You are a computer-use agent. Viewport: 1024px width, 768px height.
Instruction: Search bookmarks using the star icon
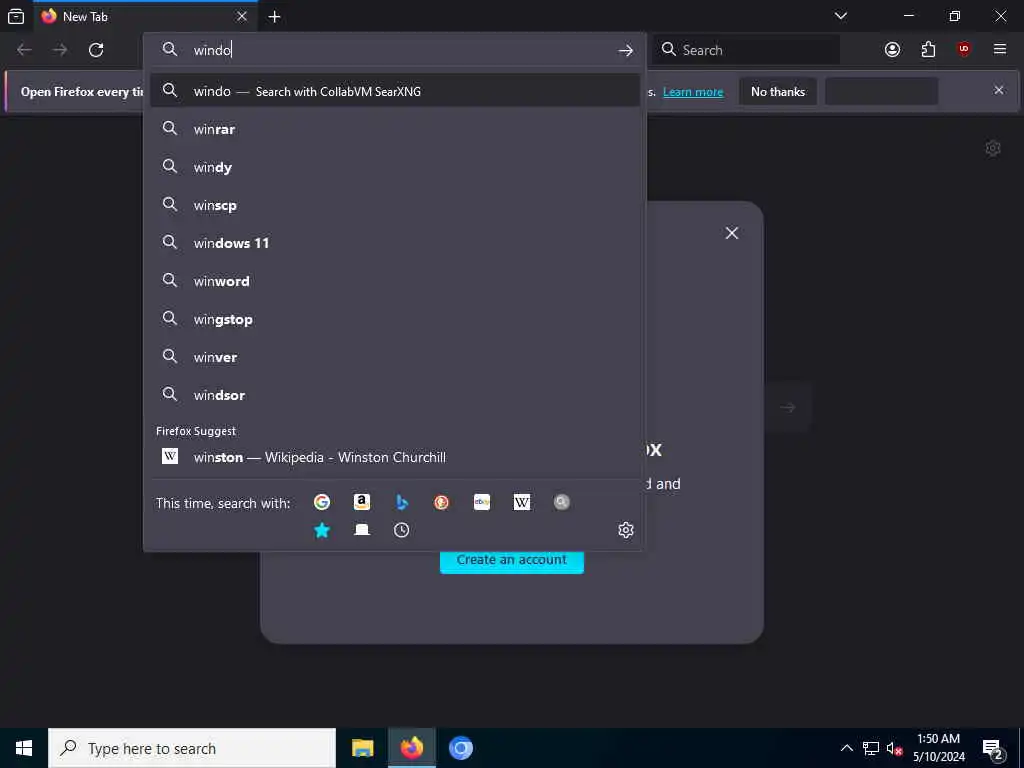(x=321, y=530)
